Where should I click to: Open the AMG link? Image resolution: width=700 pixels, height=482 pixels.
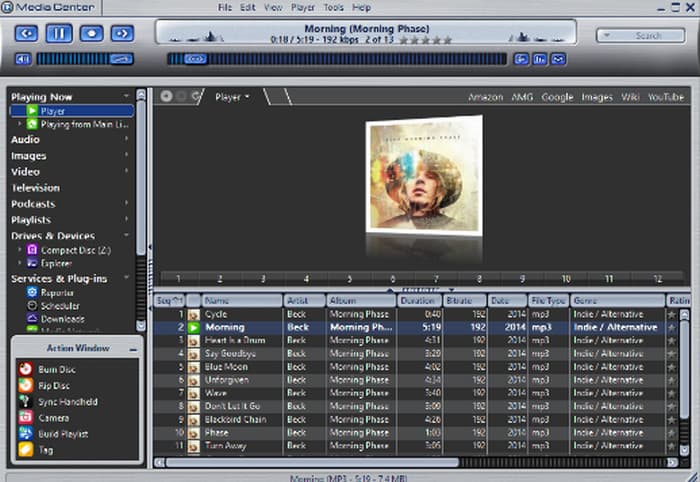pyautogui.click(x=522, y=97)
